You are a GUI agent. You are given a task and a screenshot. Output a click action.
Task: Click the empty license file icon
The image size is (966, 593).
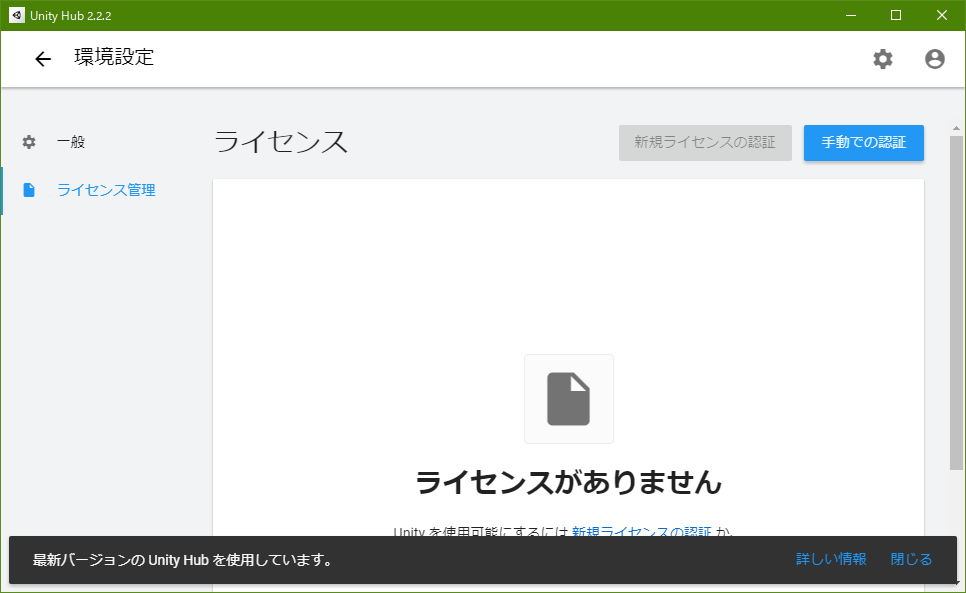(x=569, y=399)
